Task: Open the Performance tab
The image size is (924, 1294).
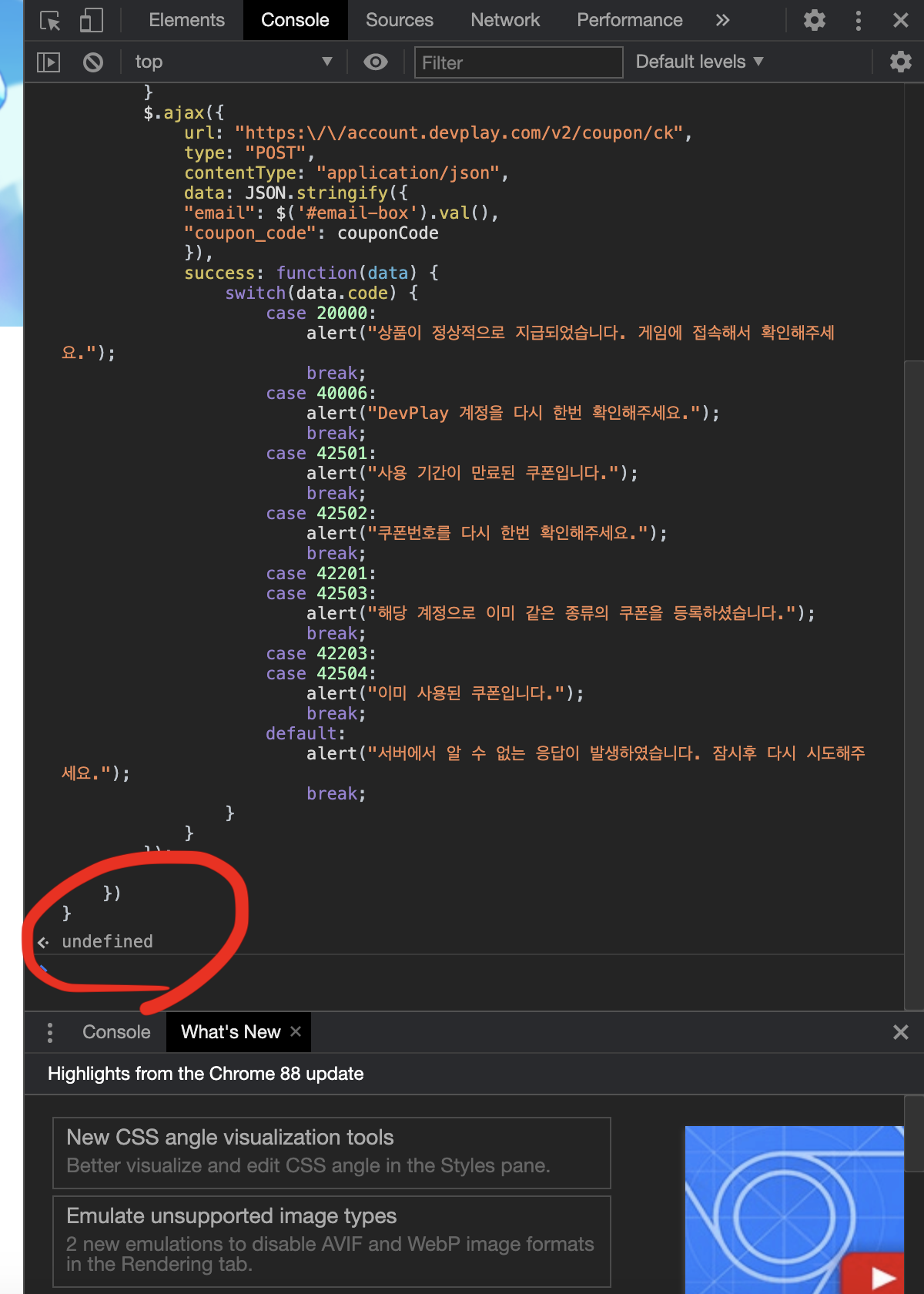Action: pos(629,20)
